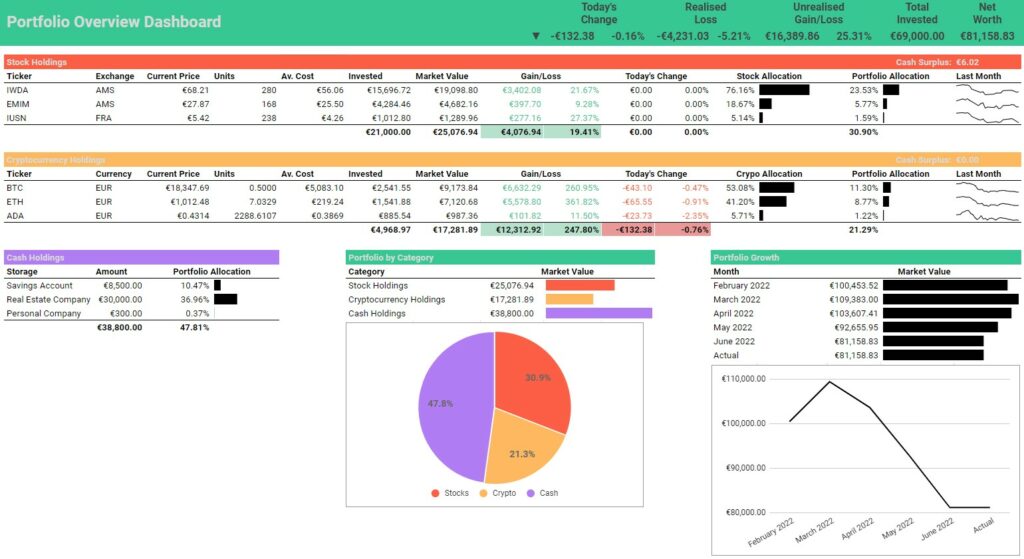Click the purple Cash legend dot
The height and width of the screenshot is (559, 1024).
530,493
